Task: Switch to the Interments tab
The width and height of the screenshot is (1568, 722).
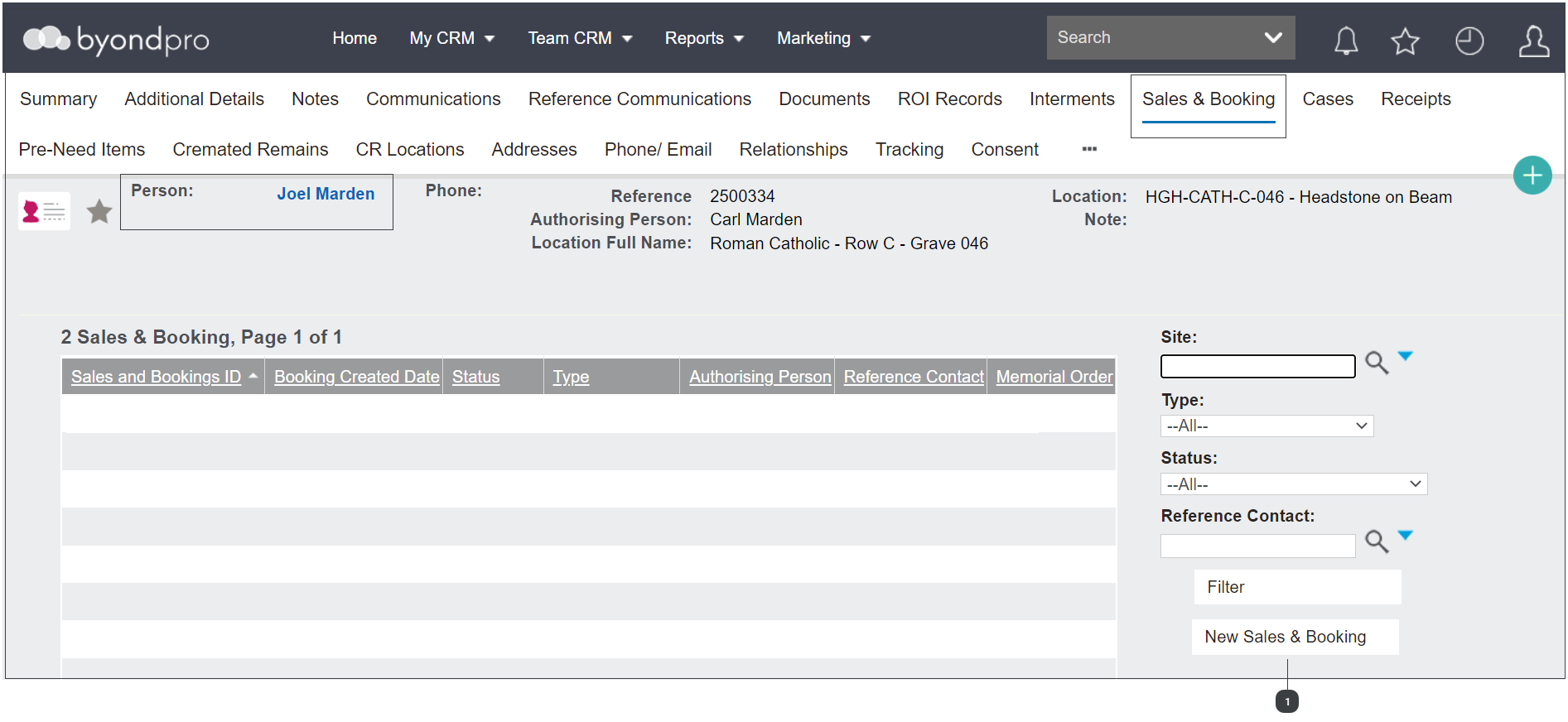Action: pyautogui.click(x=1072, y=99)
